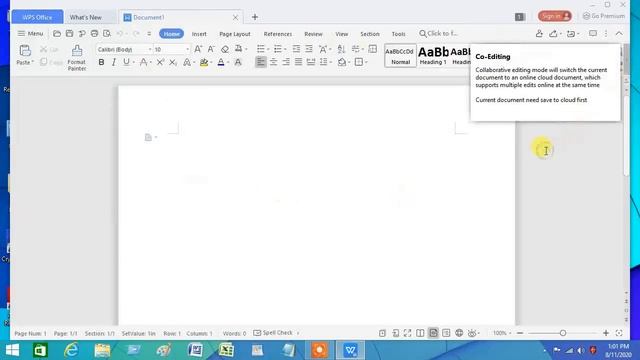Click the Undo arrow
The width and height of the screenshot is (640, 360).
(x=120, y=33)
